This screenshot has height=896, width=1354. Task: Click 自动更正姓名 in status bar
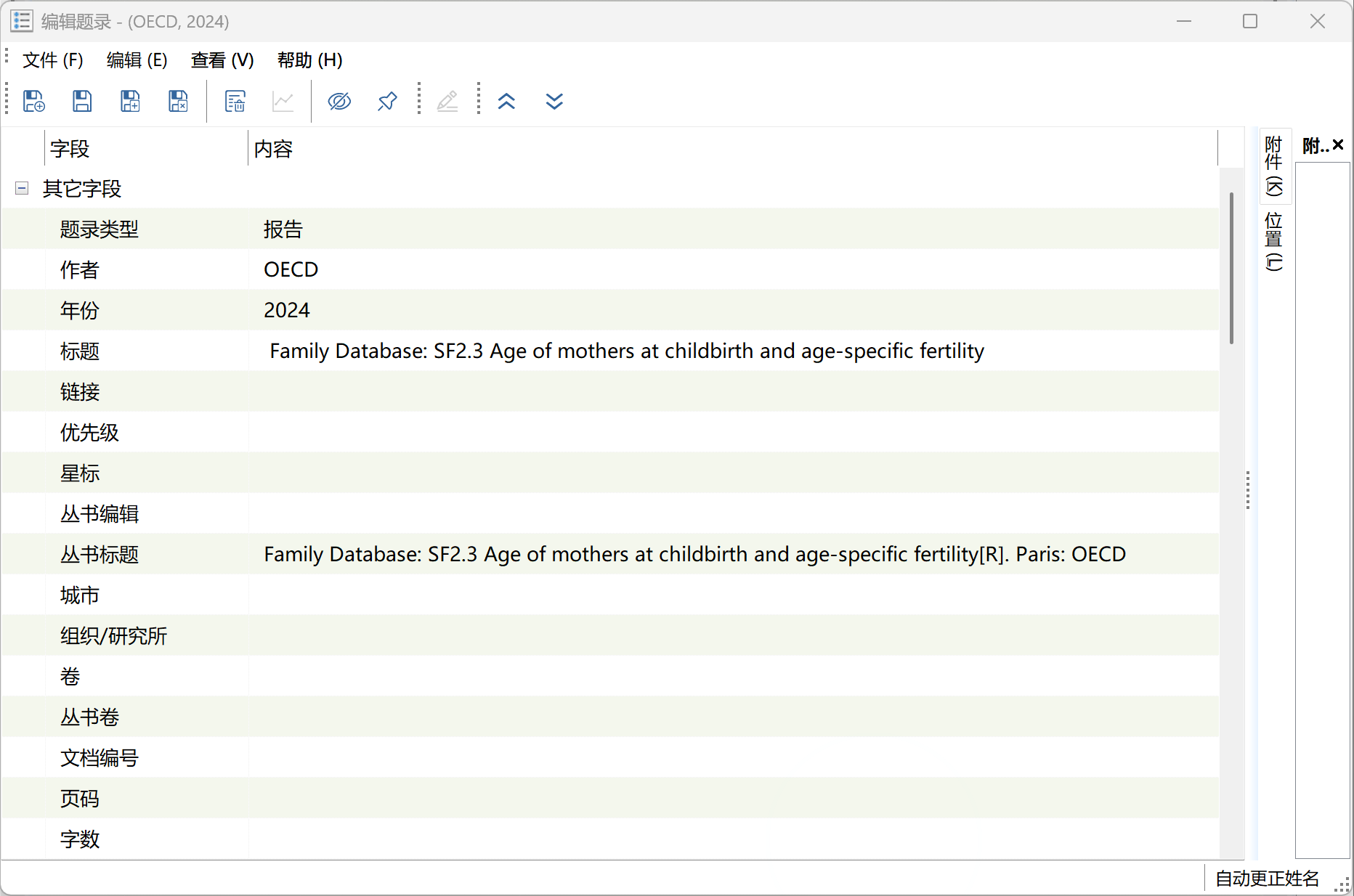tap(1267, 879)
